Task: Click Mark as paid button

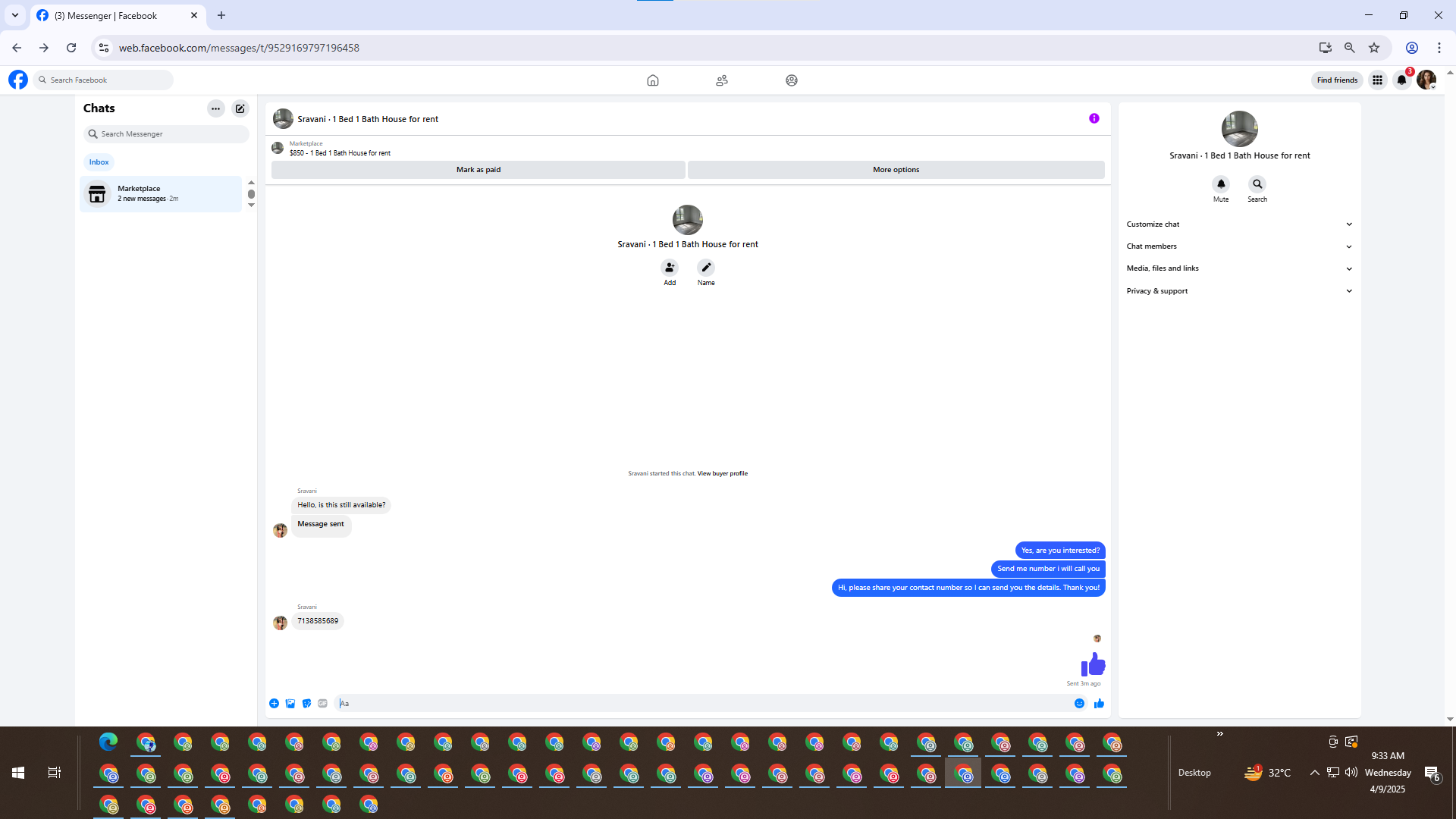Action: (478, 170)
